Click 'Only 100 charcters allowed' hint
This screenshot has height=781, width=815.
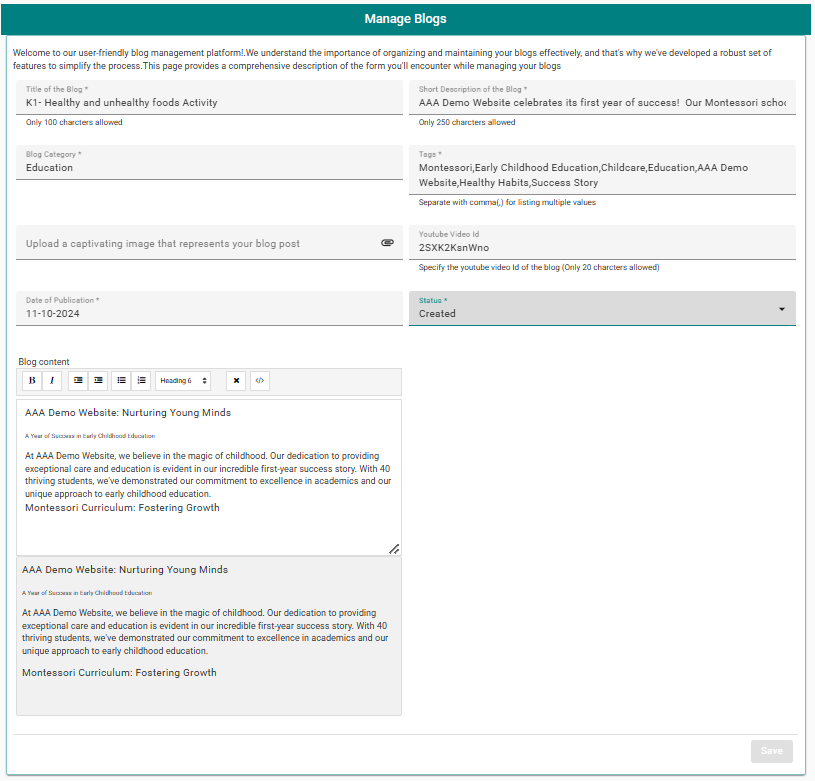pos(74,122)
